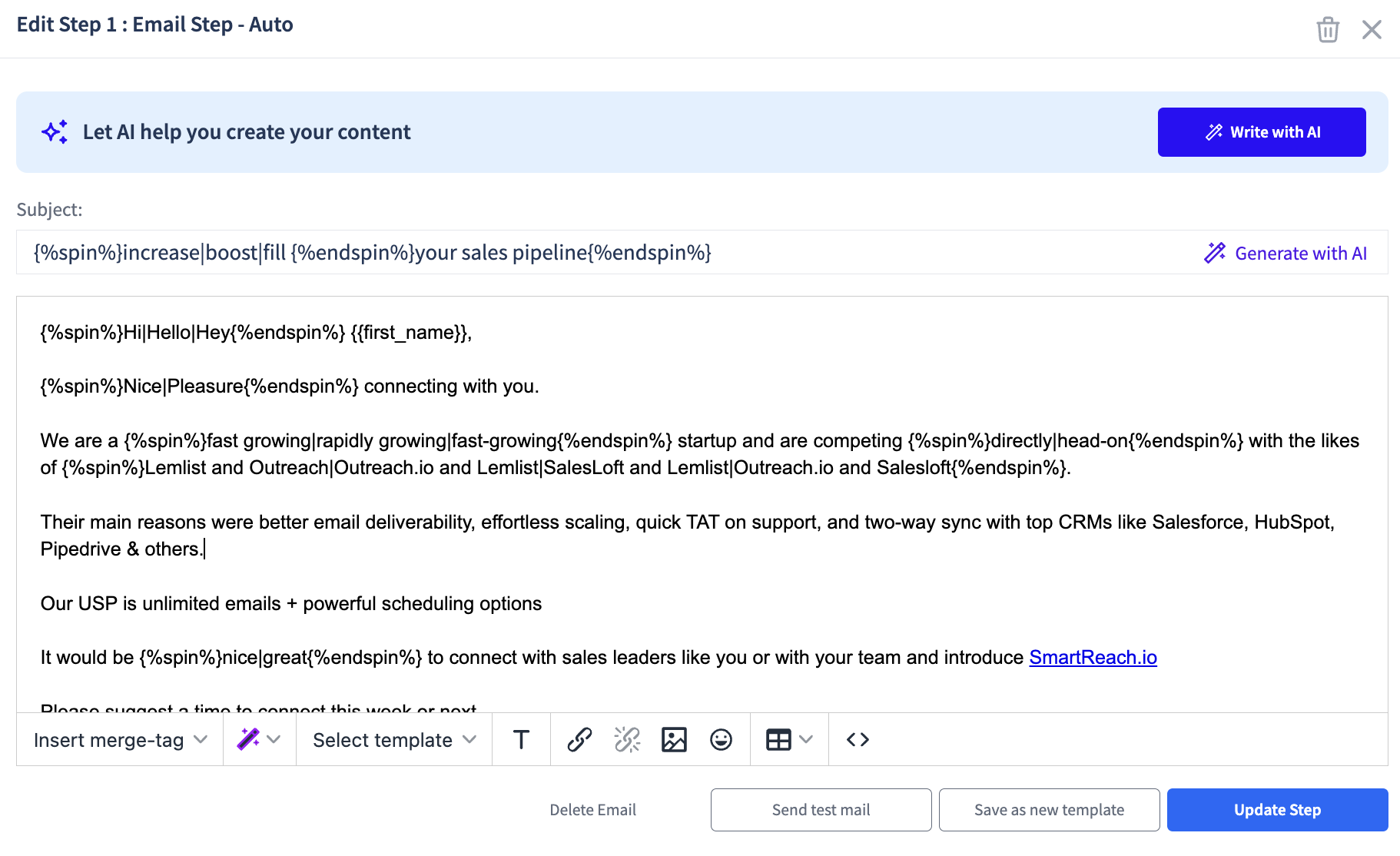Screen dimensions: 1400x856
Task: Click the unlink icon
Action: coord(627,739)
